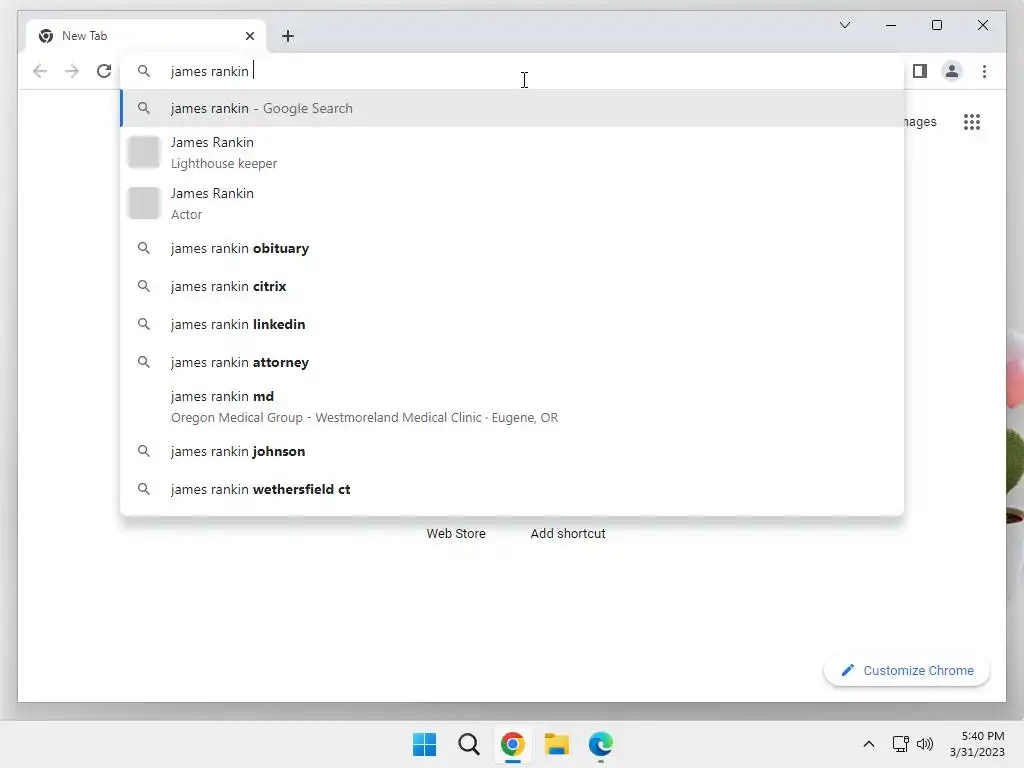Select 'james rankin md' Oregon Medical suggestion
1024x768 pixels.
pyautogui.click(x=513, y=407)
